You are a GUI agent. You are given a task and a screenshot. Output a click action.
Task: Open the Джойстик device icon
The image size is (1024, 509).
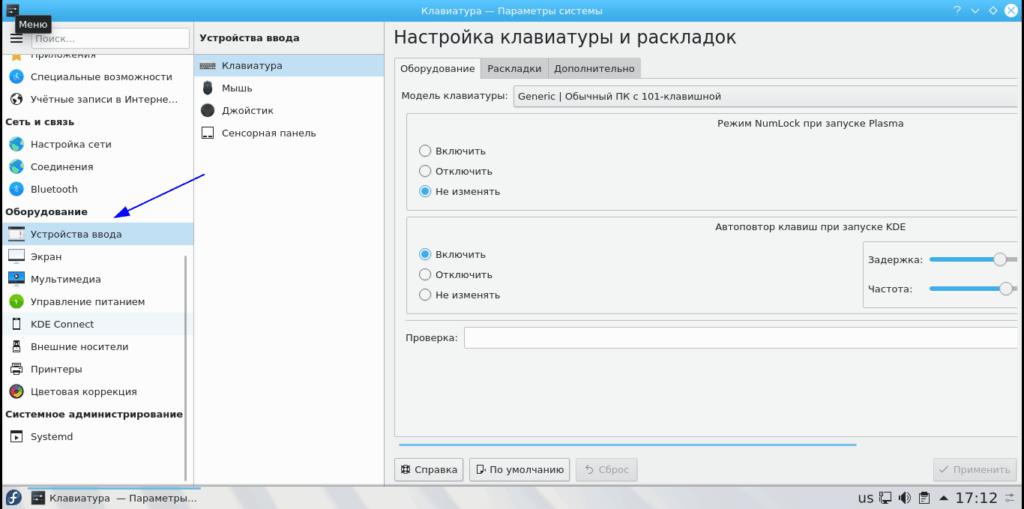click(x=207, y=110)
